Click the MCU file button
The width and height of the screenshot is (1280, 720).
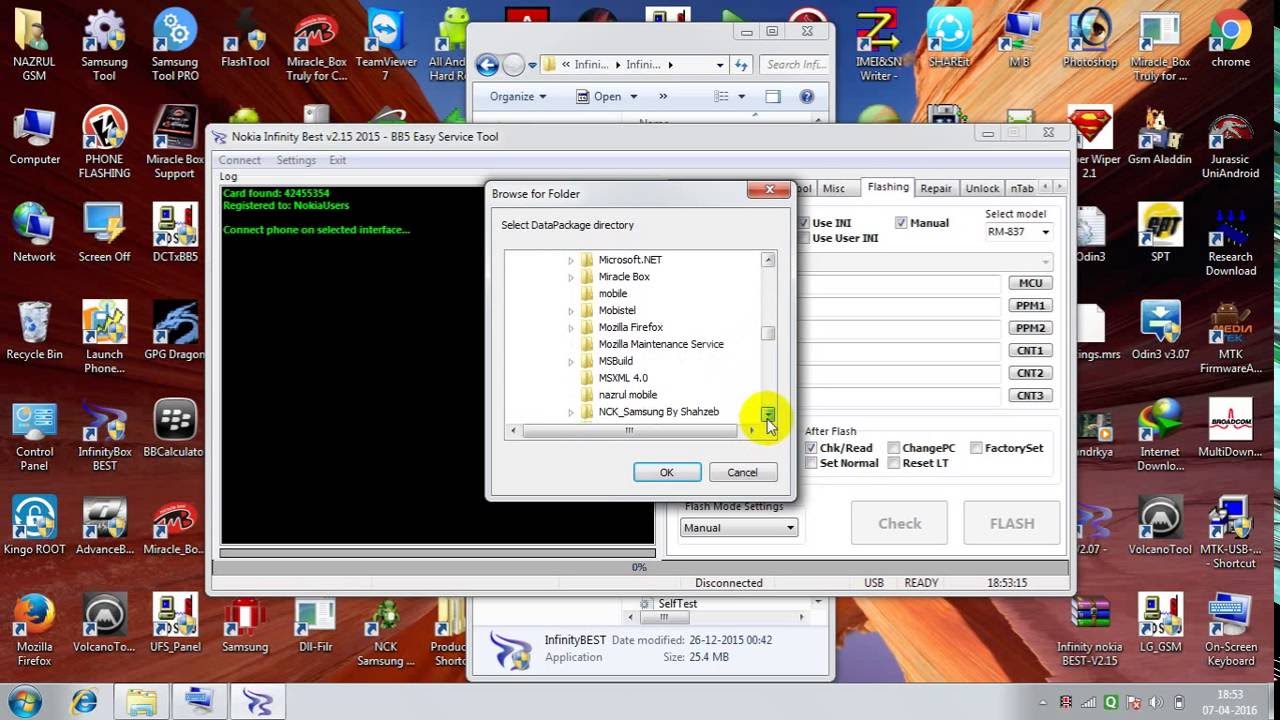(1030, 283)
